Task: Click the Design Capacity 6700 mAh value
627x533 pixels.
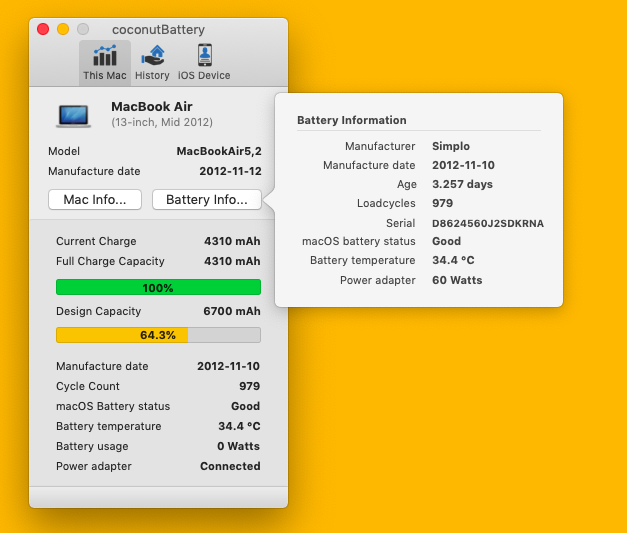Action: [231, 311]
